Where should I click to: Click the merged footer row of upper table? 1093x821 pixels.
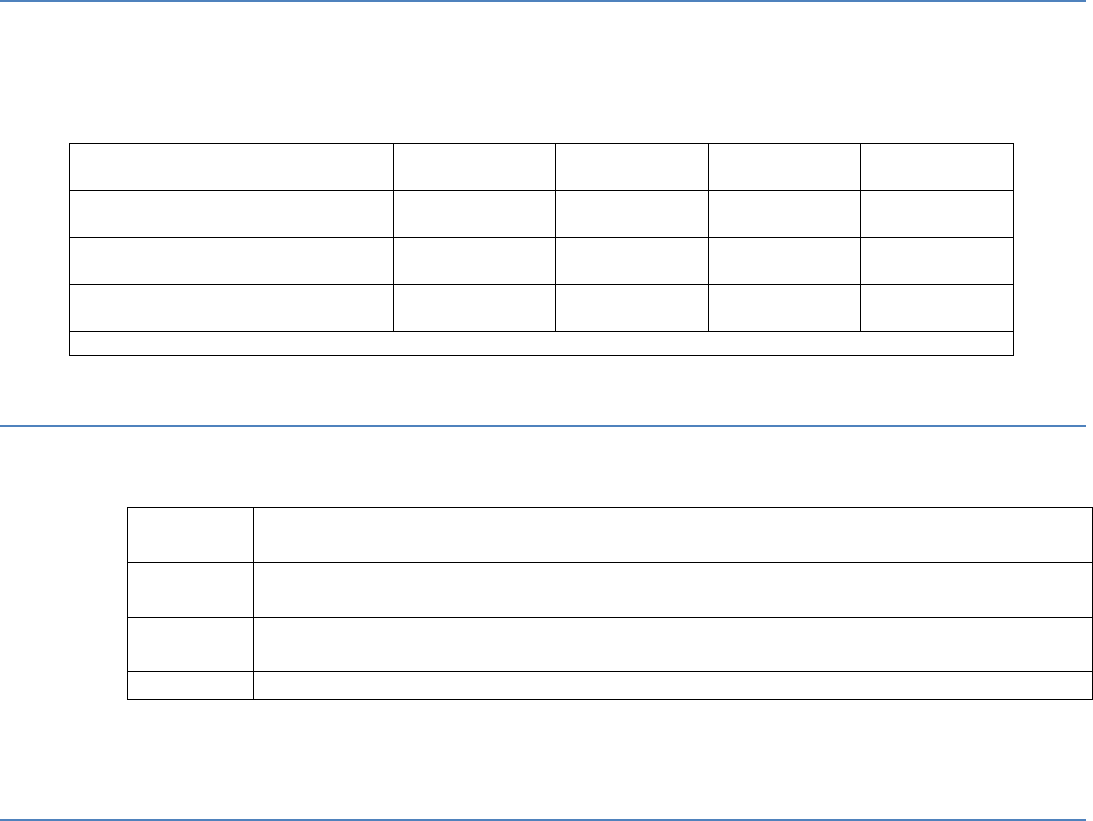[x=542, y=344]
